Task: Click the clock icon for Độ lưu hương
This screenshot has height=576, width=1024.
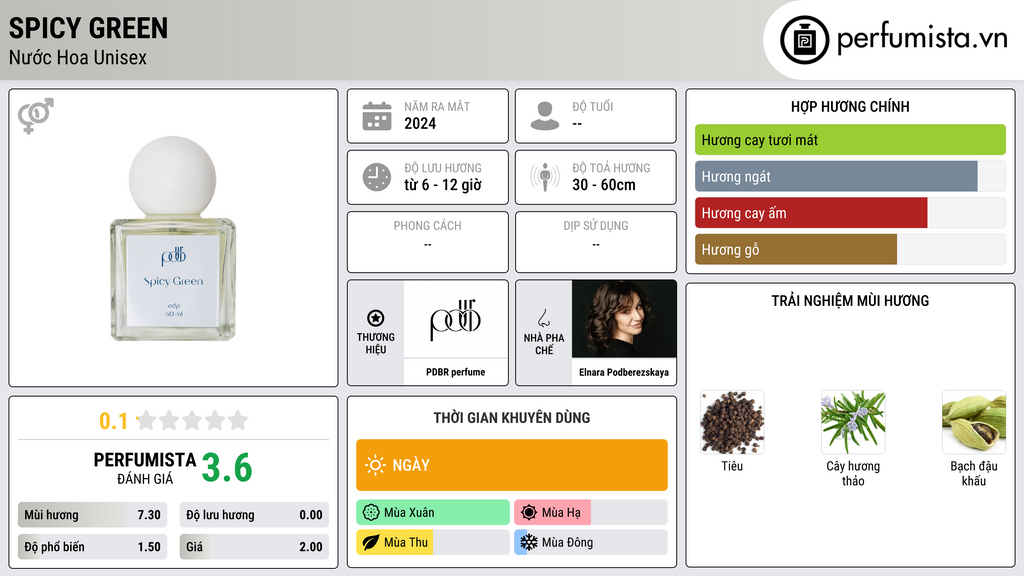Action: click(x=377, y=177)
